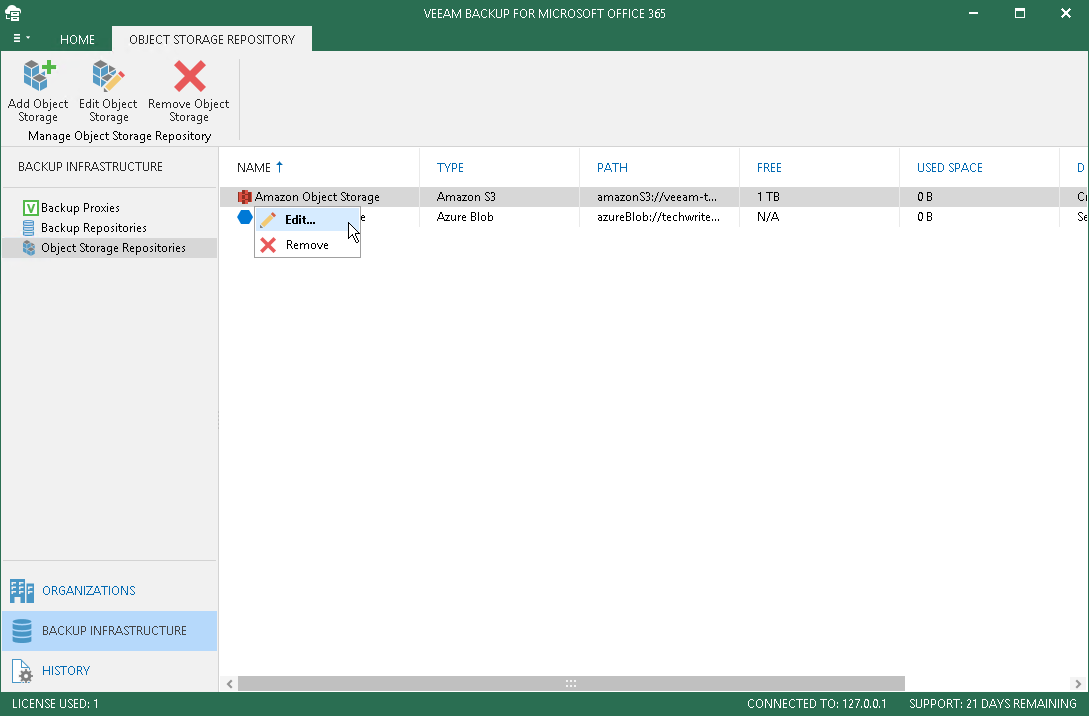Select the OBJECT STORAGE REPOSITORY tab

(x=212, y=40)
